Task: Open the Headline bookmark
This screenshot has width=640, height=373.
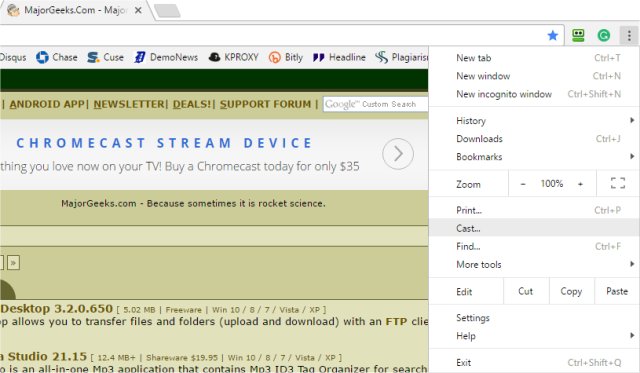Action: click(x=339, y=58)
